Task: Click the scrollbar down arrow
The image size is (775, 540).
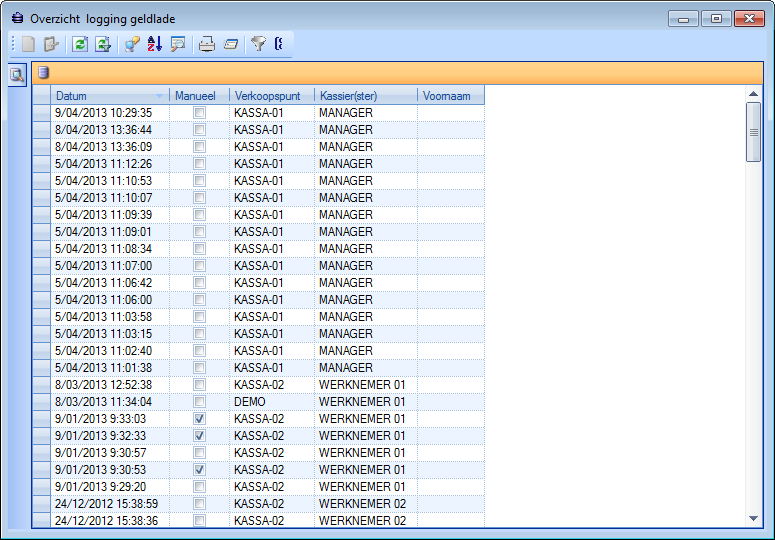Action: click(754, 518)
